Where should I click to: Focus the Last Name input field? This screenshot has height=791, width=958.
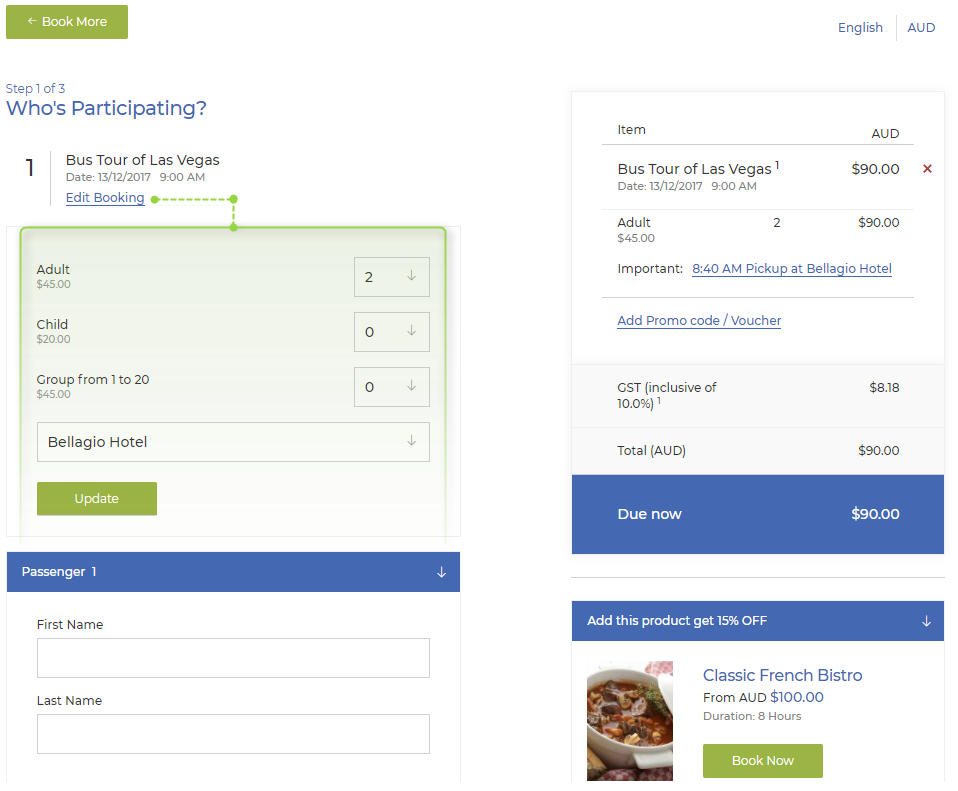point(233,734)
